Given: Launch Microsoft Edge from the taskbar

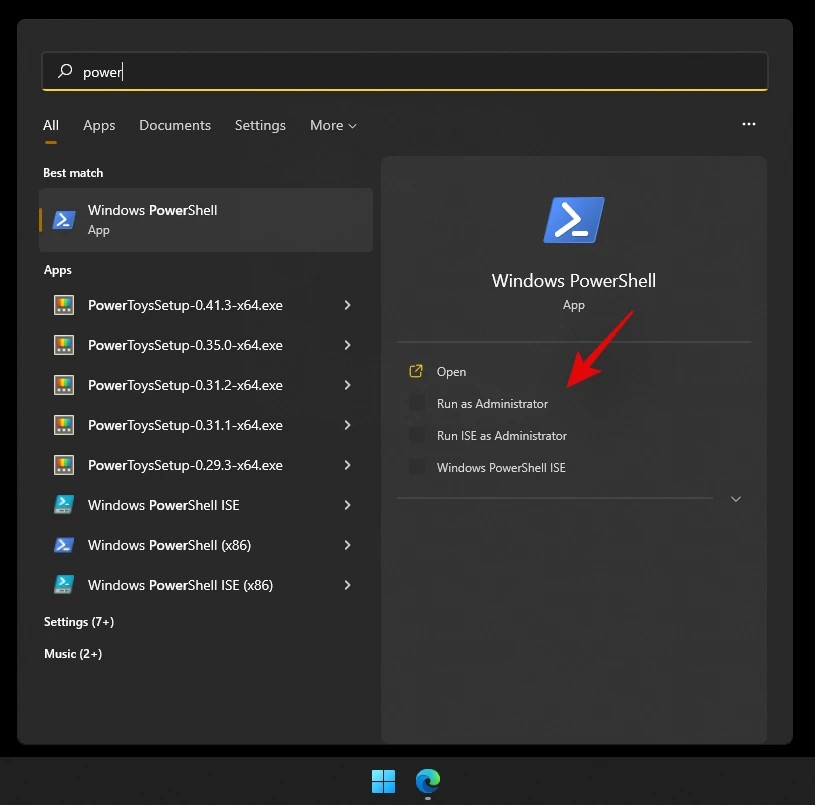Looking at the screenshot, I should tap(428, 781).
